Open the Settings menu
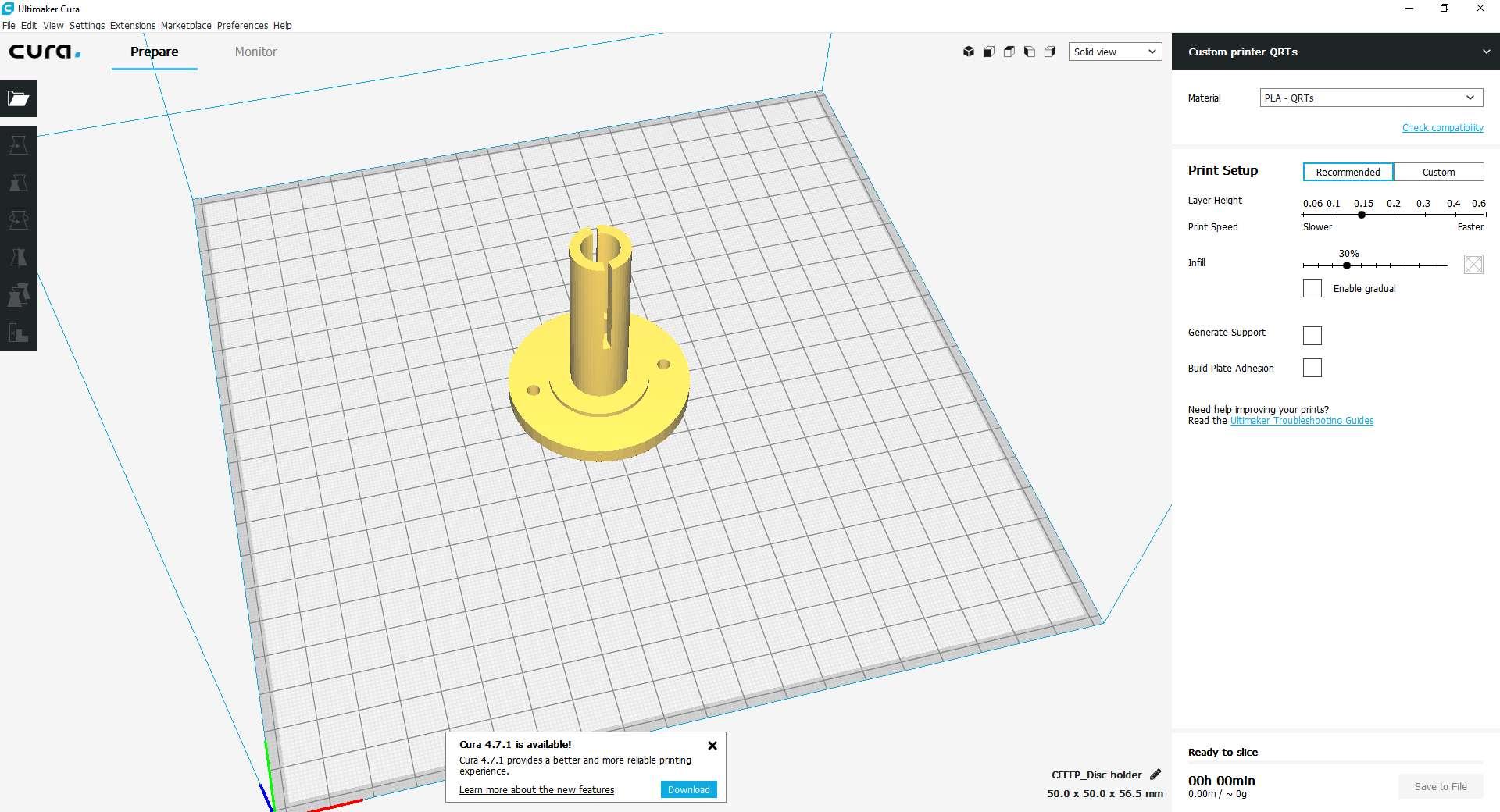The width and height of the screenshot is (1500, 812). 87,25
